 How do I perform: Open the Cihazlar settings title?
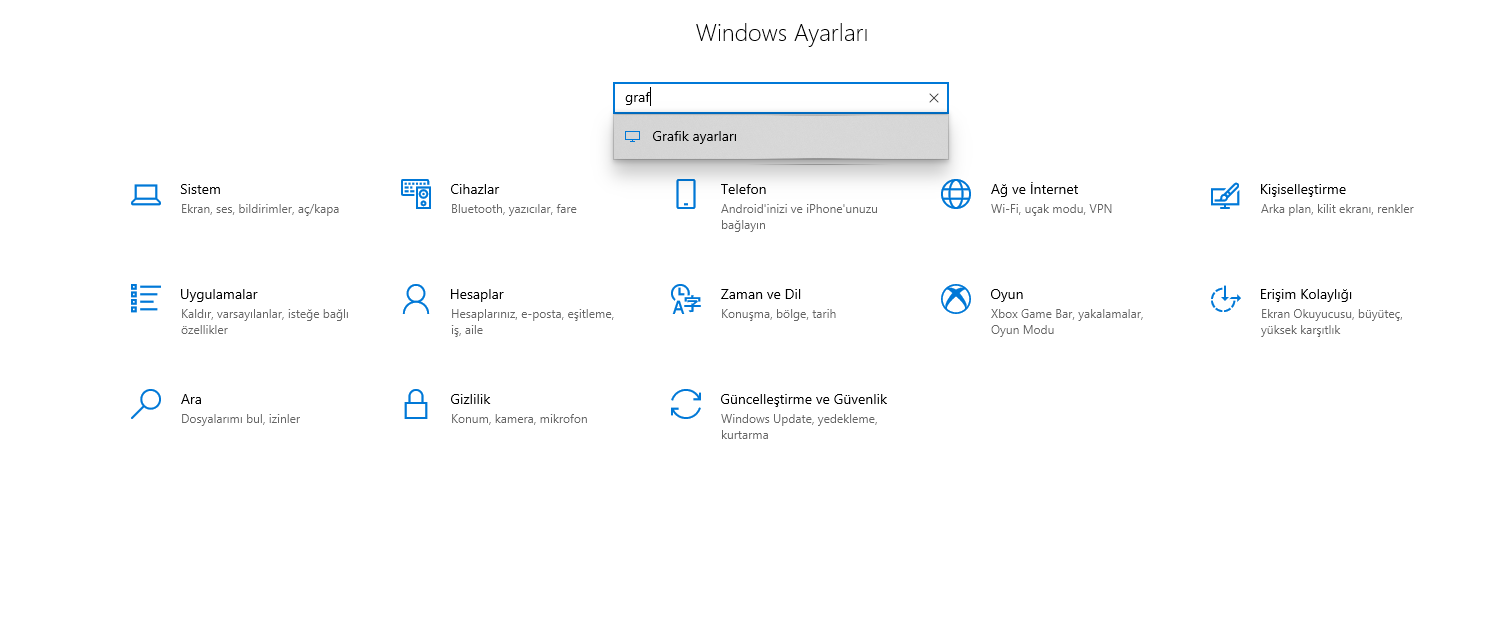click(x=475, y=189)
